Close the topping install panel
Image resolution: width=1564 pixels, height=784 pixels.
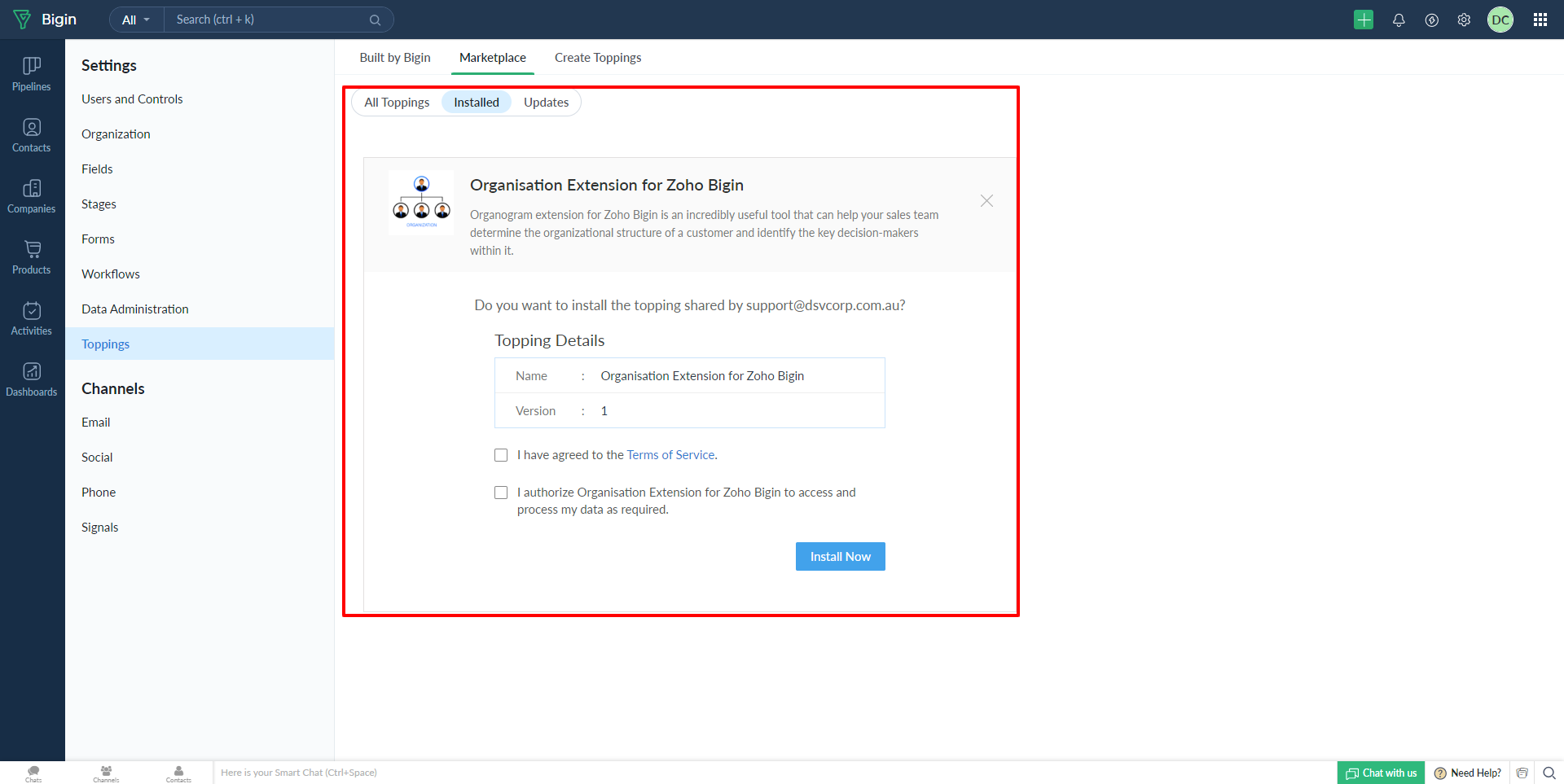click(986, 200)
